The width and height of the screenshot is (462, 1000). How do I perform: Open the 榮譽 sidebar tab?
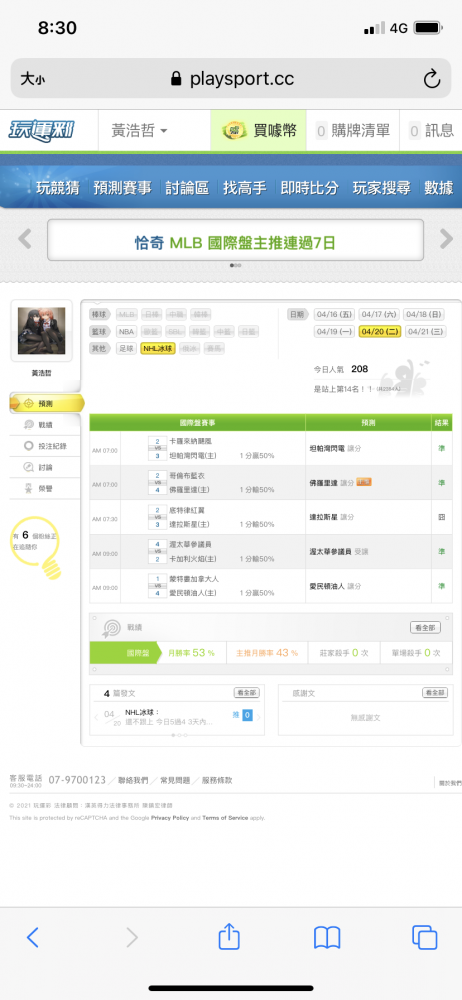pyautogui.click(x=45, y=488)
